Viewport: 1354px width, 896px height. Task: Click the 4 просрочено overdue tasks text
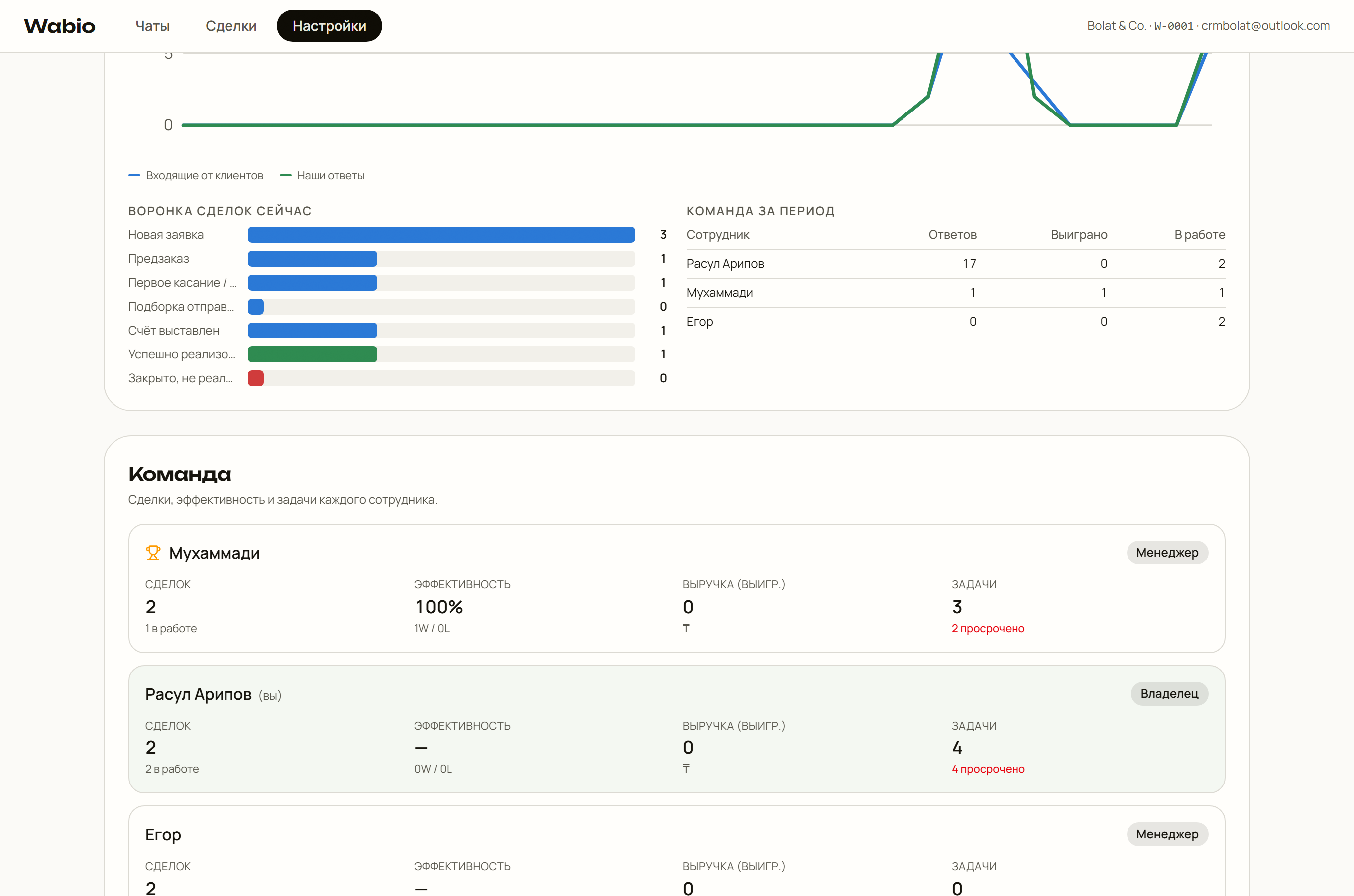(x=988, y=769)
